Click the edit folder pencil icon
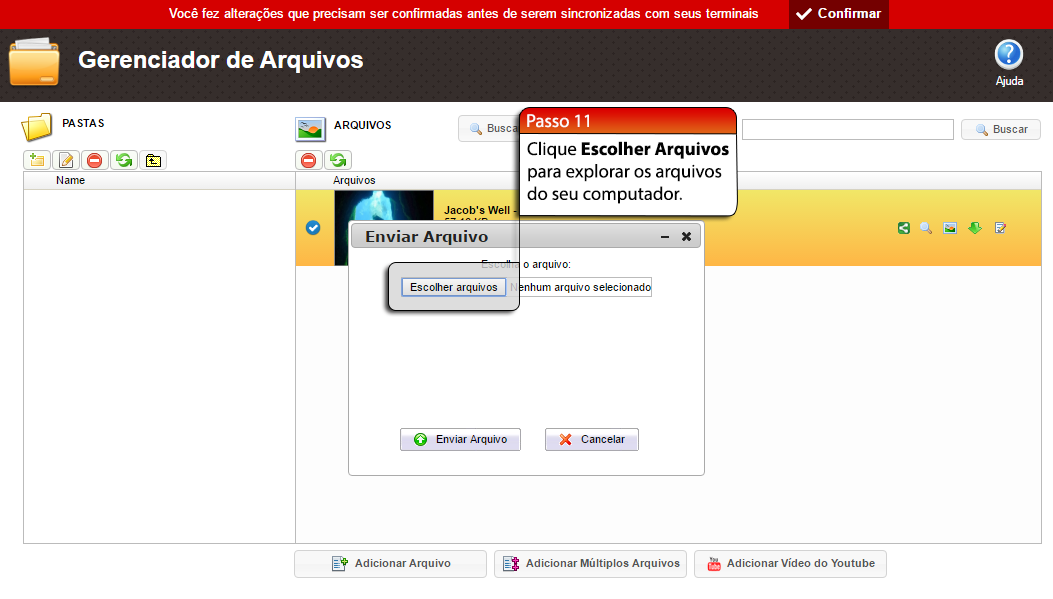 coord(66,160)
